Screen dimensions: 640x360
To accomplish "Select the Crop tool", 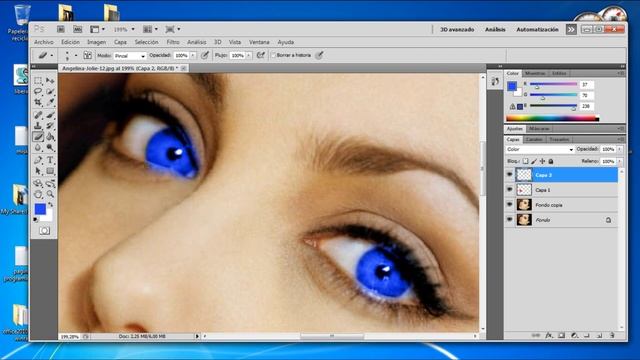I will click(38, 102).
